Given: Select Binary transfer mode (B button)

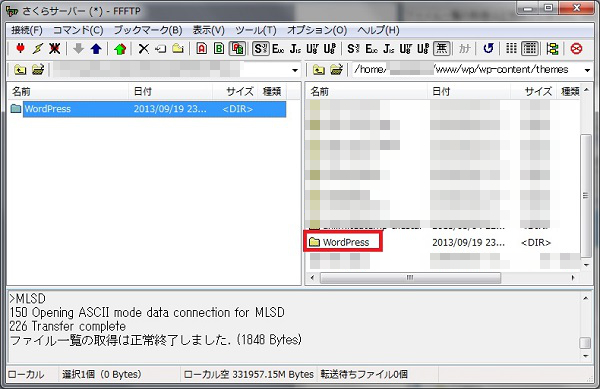Looking at the screenshot, I should (219, 49).
